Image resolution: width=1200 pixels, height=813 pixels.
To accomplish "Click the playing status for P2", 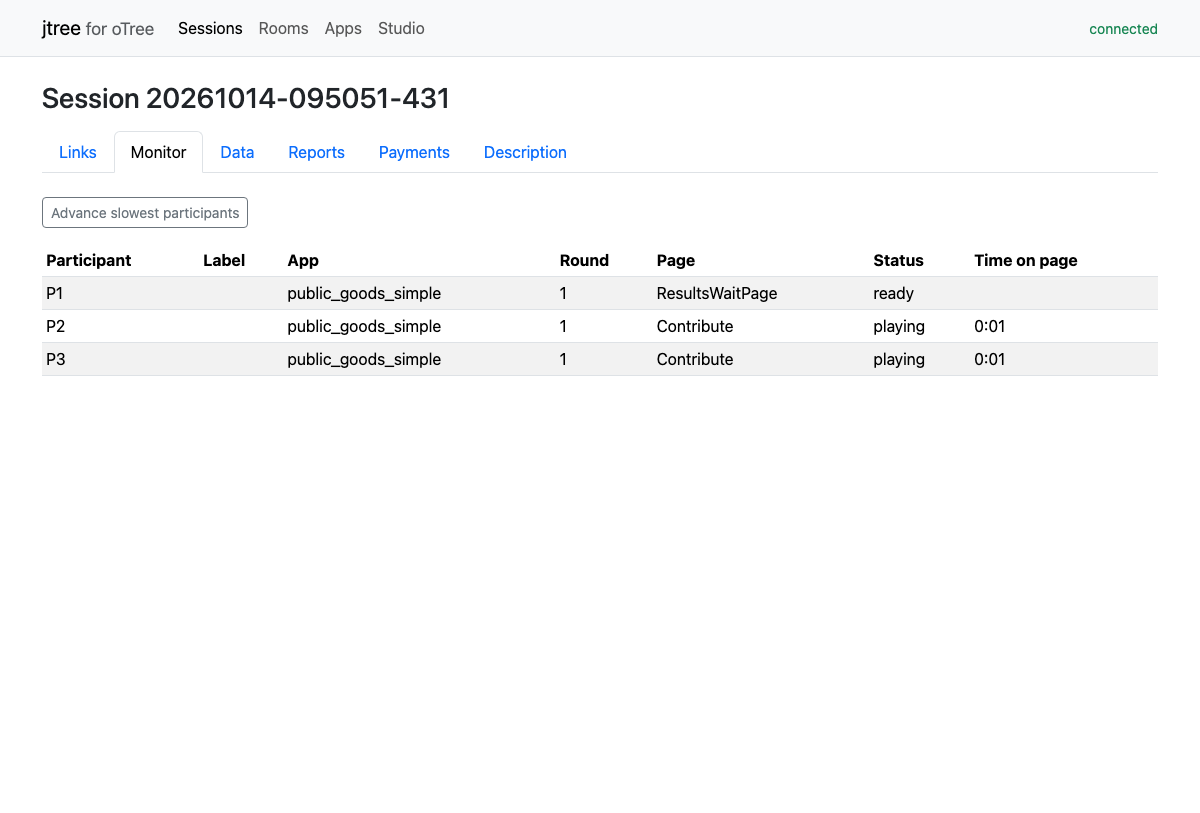I will pyautogui.click(x=899, y=326).
